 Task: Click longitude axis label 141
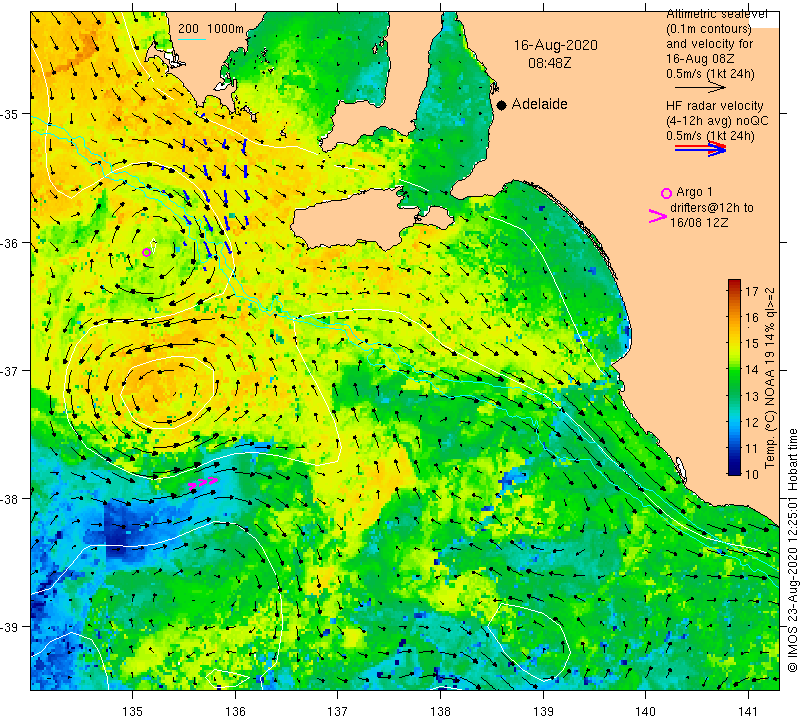pyautogui.click(x=748, y=711)
